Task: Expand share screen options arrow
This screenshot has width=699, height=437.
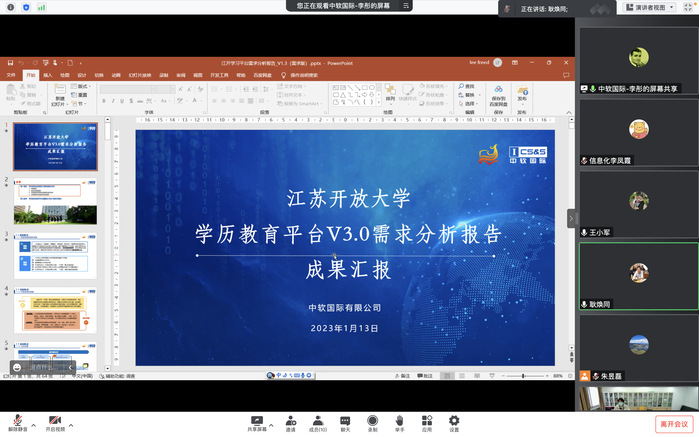Action: (x=271, y=425)
